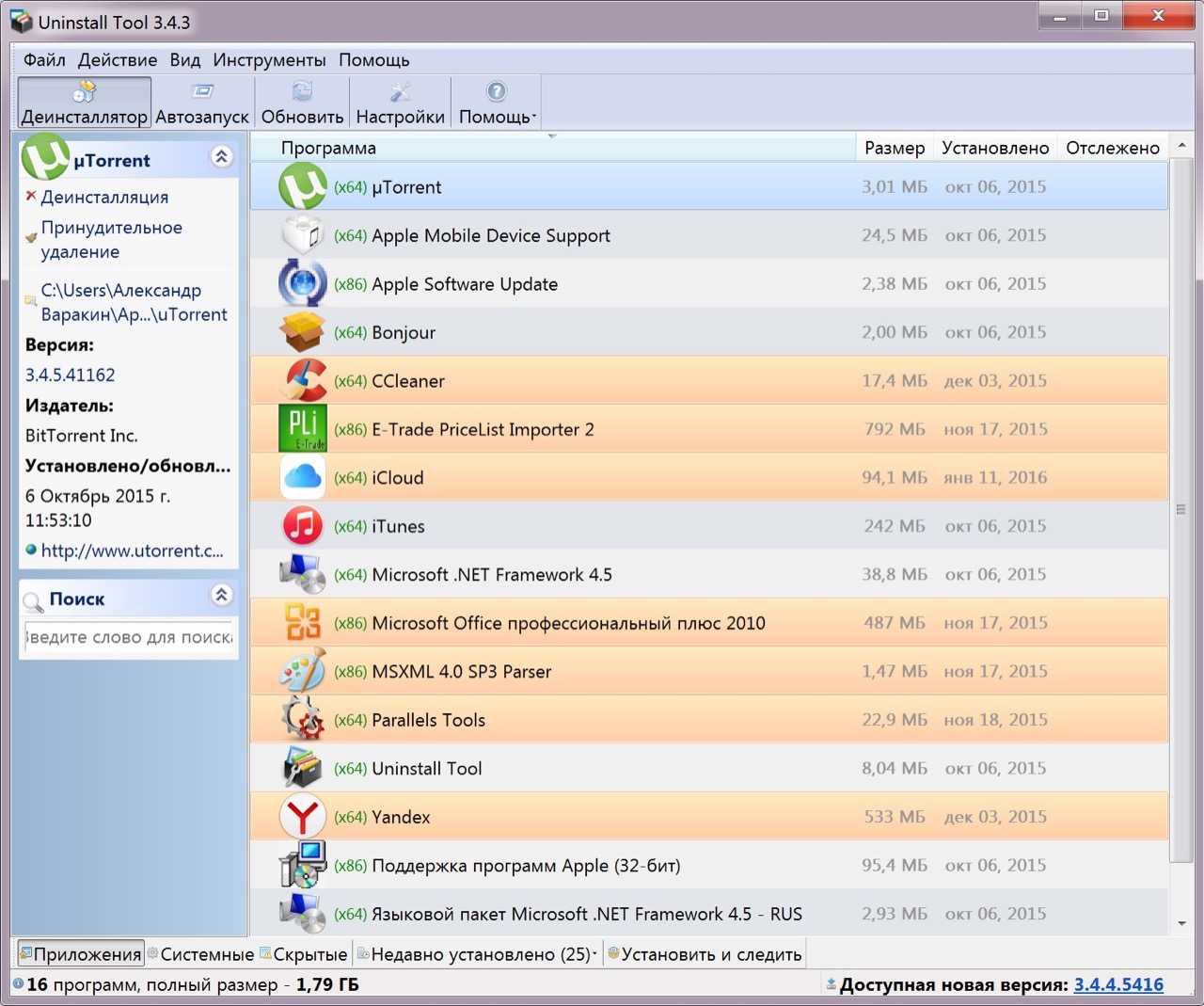Open Настройки settings icon in toolbar
The image size is (1204, 1006).
click(x=400, y=92)
